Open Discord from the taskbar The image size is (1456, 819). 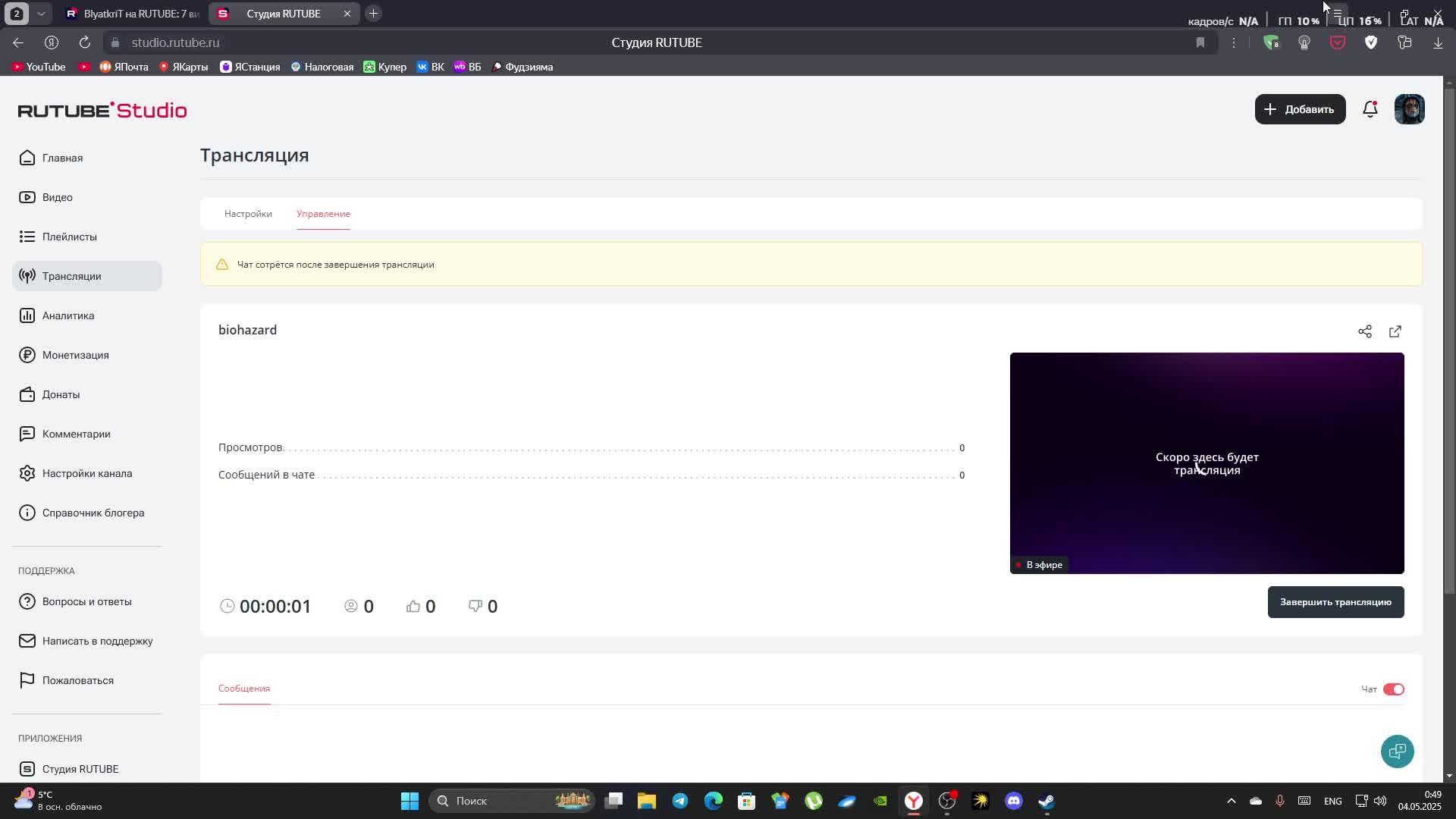click(x=1014, y=801)
